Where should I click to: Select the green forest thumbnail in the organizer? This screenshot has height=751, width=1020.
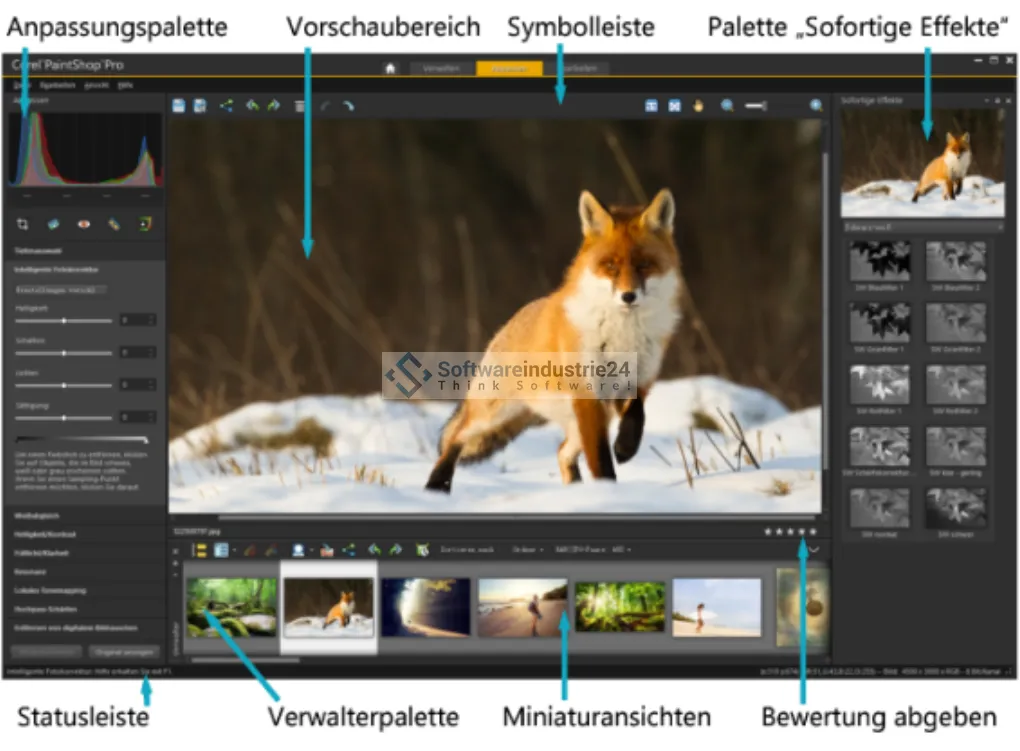(x=232, y=608)
